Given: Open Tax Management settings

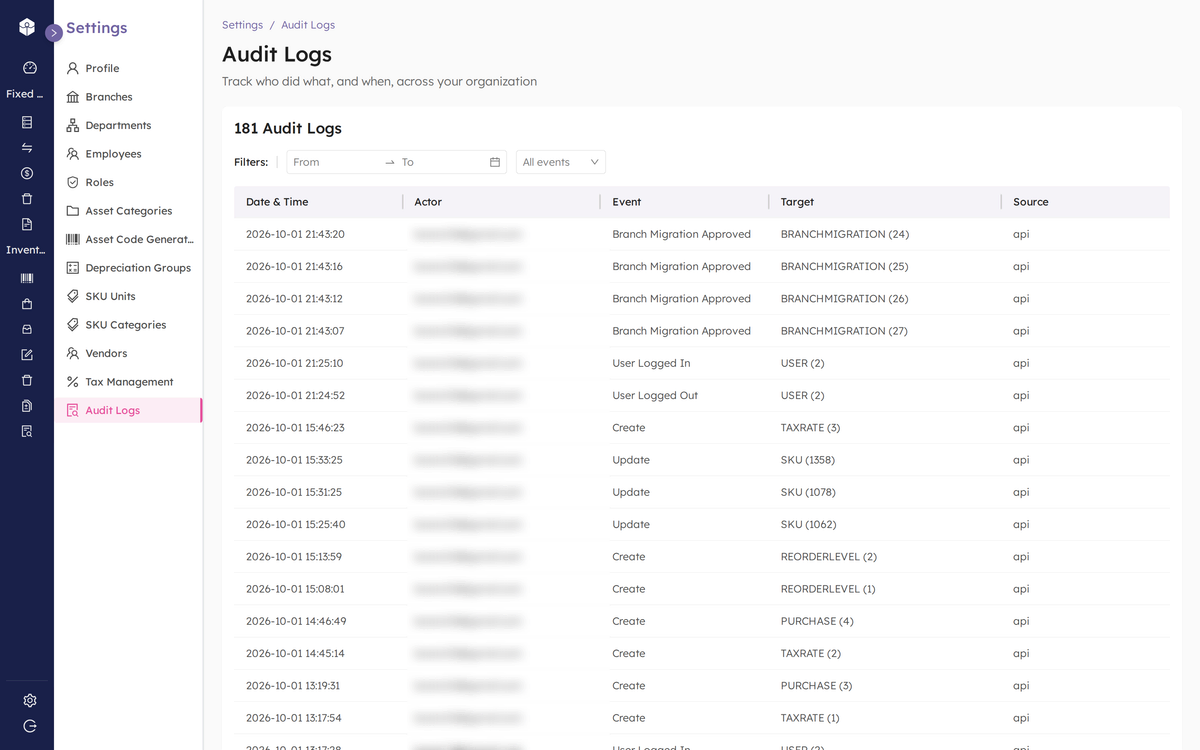Looking at the screenshot, I should coord(128,382).
